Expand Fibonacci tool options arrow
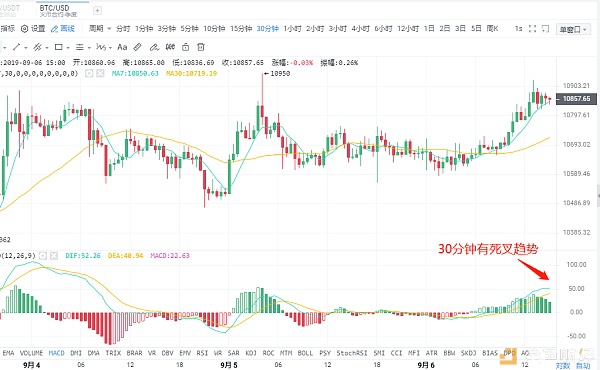 click(89, 48)
